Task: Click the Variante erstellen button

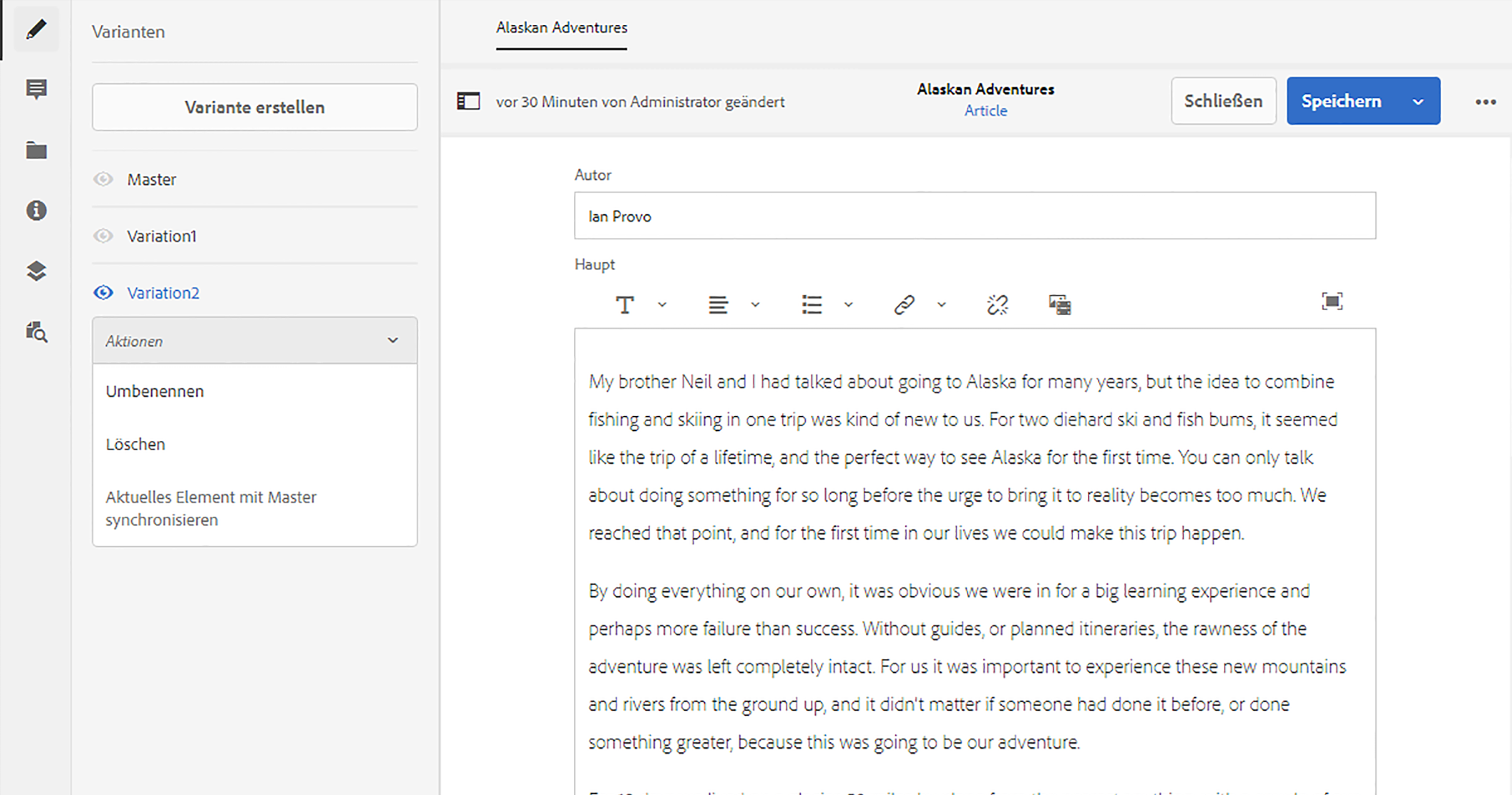Action: pyautogui.click(x=254, y=107)
